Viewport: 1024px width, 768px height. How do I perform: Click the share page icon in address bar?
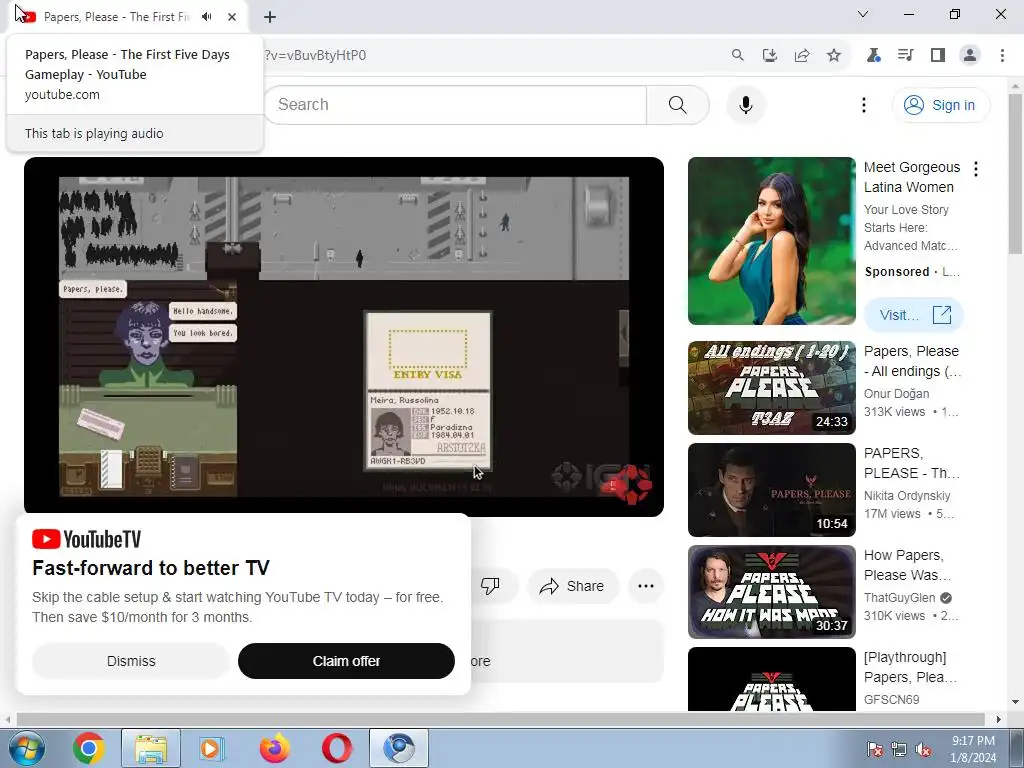tap(802, 55)
